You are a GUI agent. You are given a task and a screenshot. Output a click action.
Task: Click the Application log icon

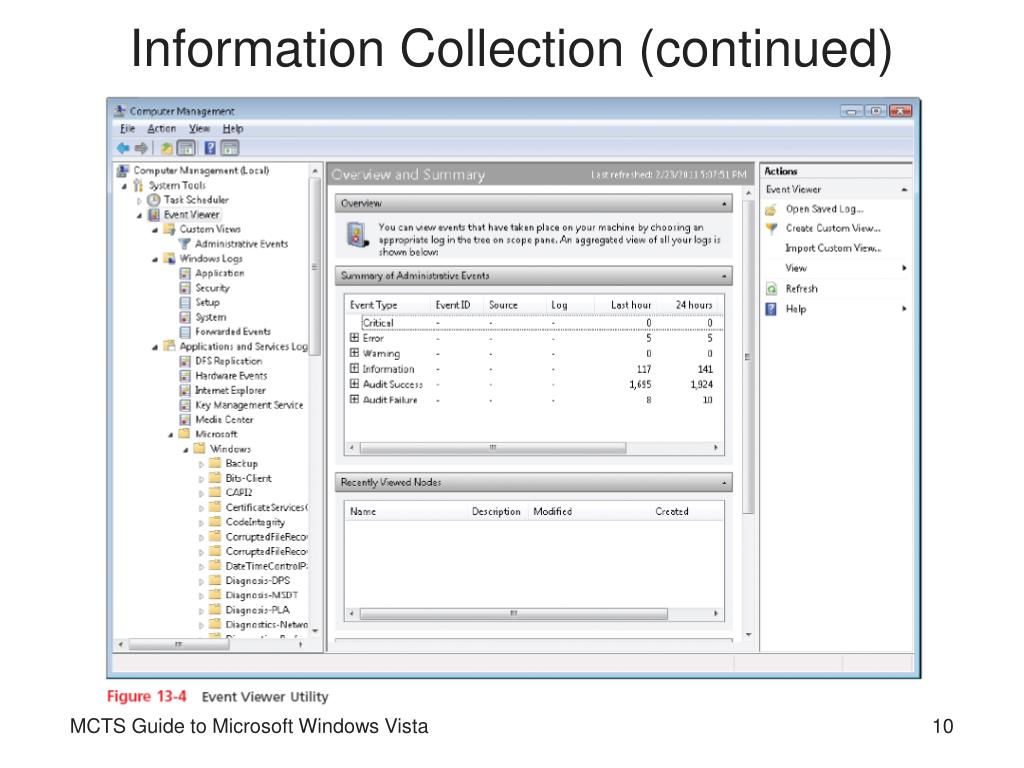185,274
